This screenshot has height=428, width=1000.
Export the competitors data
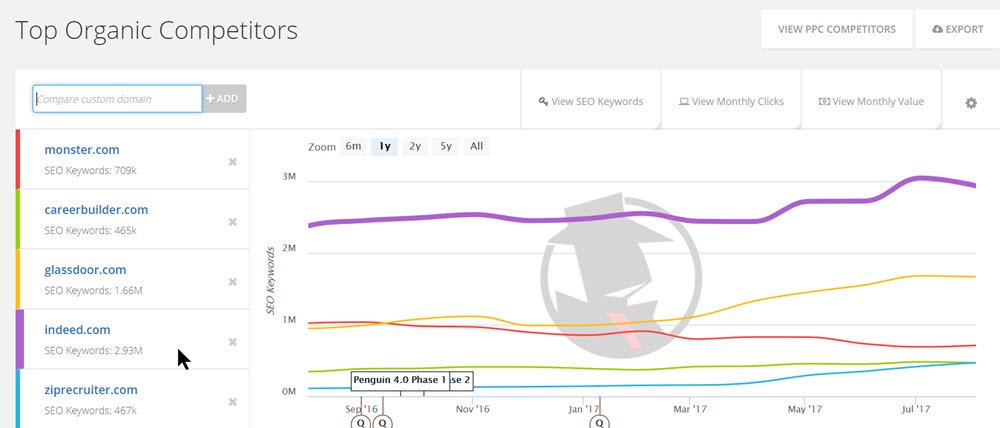958,29
